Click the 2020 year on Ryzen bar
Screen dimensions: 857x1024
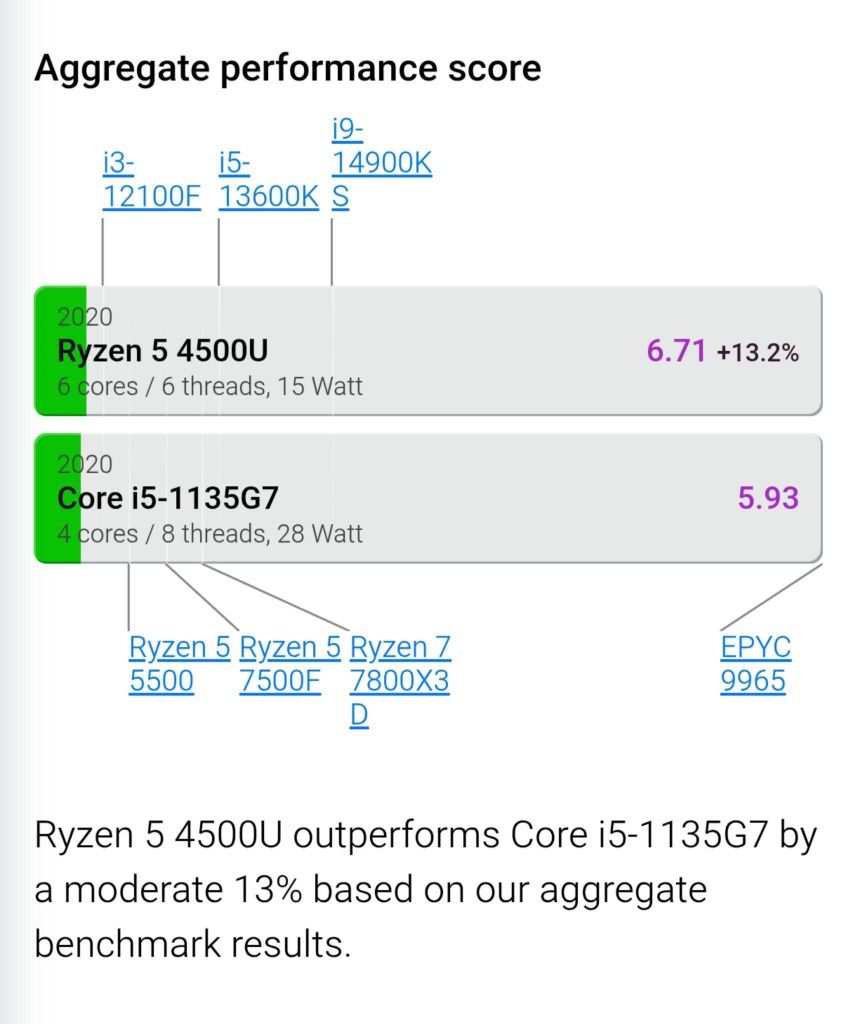click(85, 317)
